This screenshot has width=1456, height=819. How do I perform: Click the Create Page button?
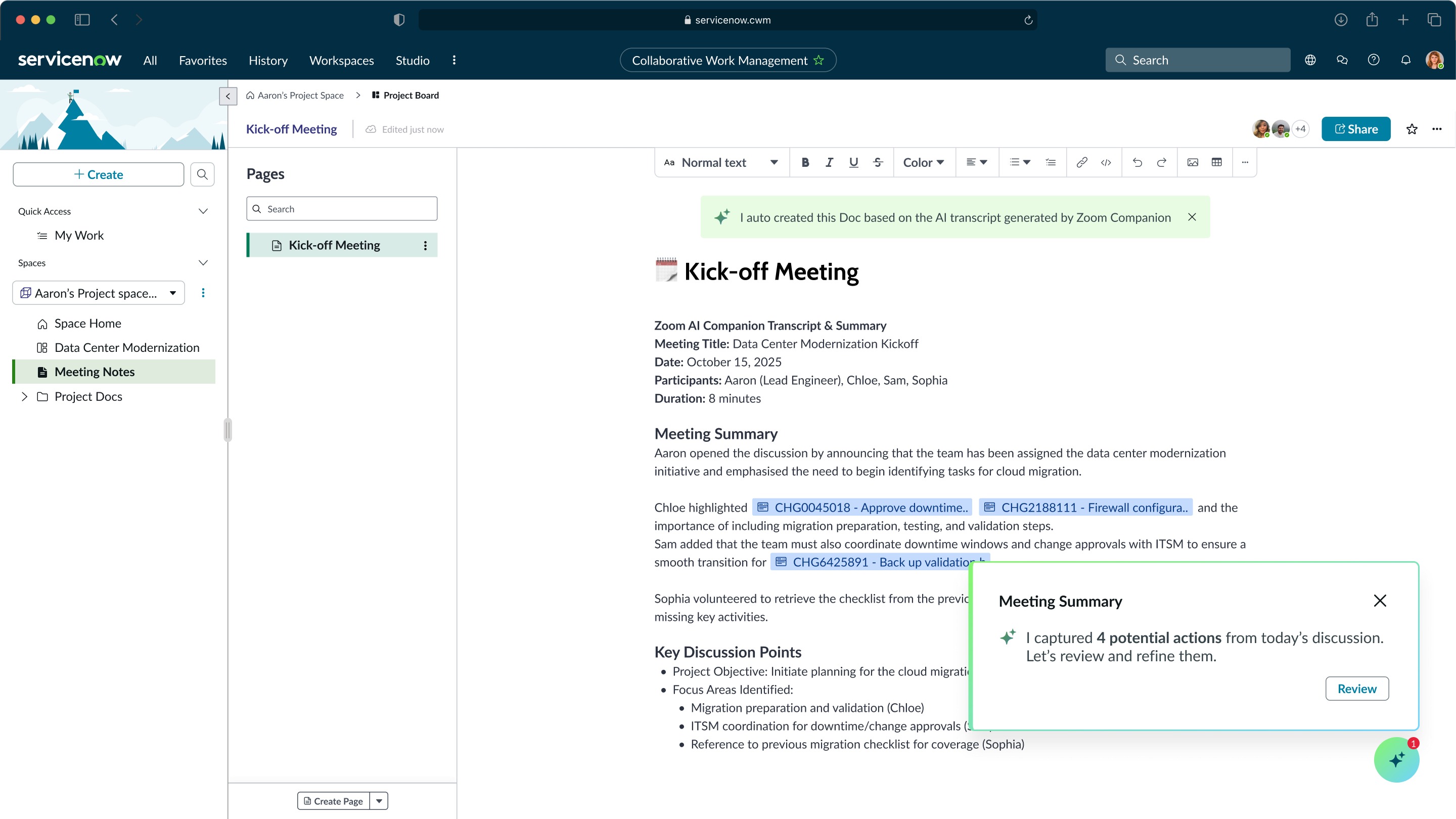[334, 801]
